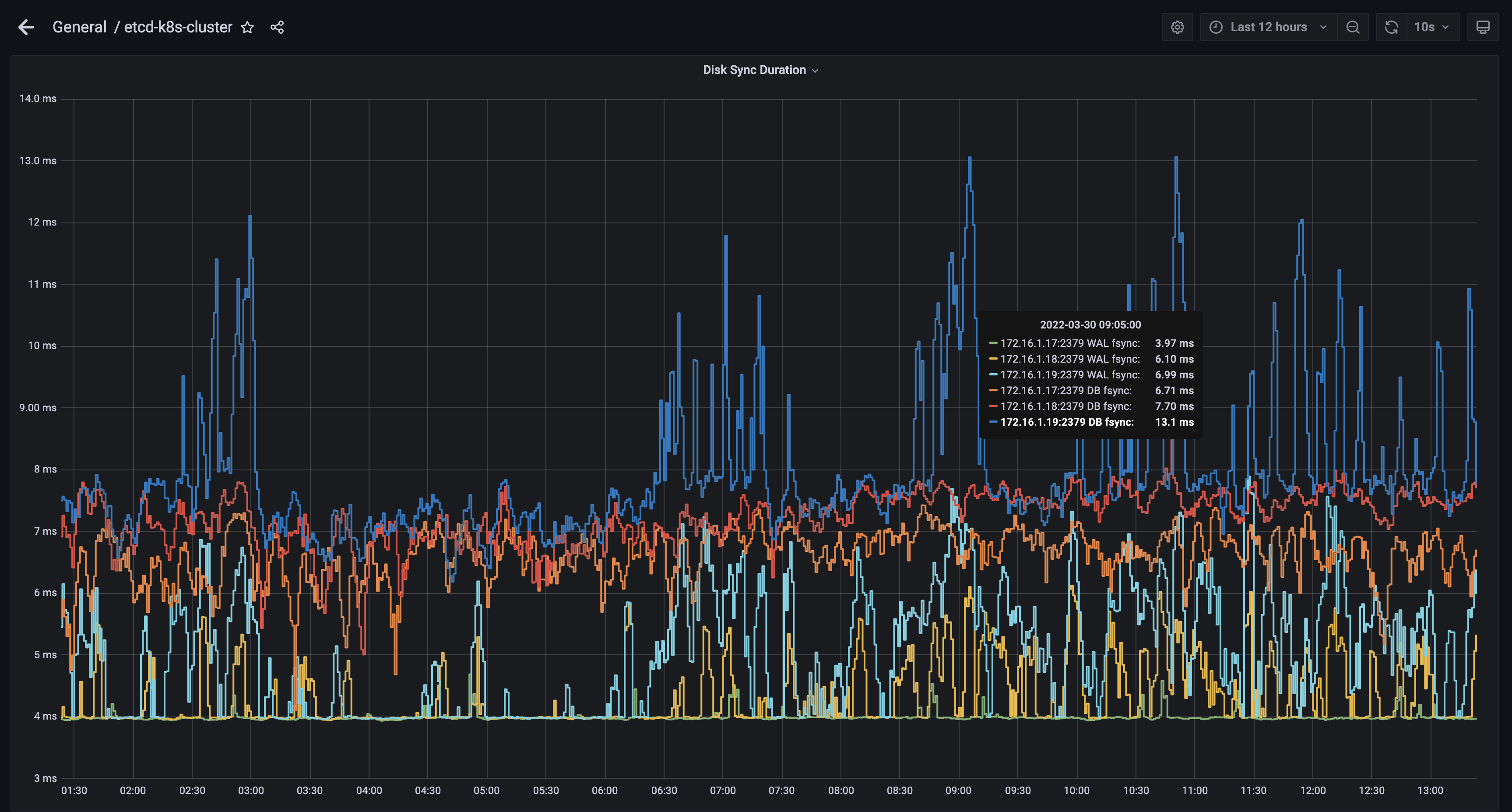Image resolution: width=1512 pixels, height=812 pixels.
Task: Cycle view mode with monitor icon
Action: click(1483, 28)
